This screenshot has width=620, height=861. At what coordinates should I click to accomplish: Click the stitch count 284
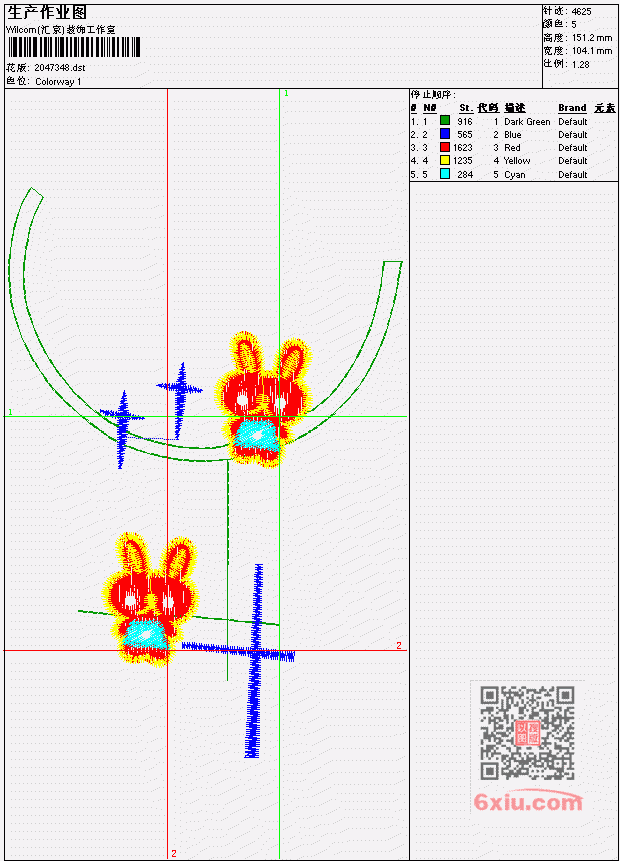pyautogui.click(x=465, y=175)
